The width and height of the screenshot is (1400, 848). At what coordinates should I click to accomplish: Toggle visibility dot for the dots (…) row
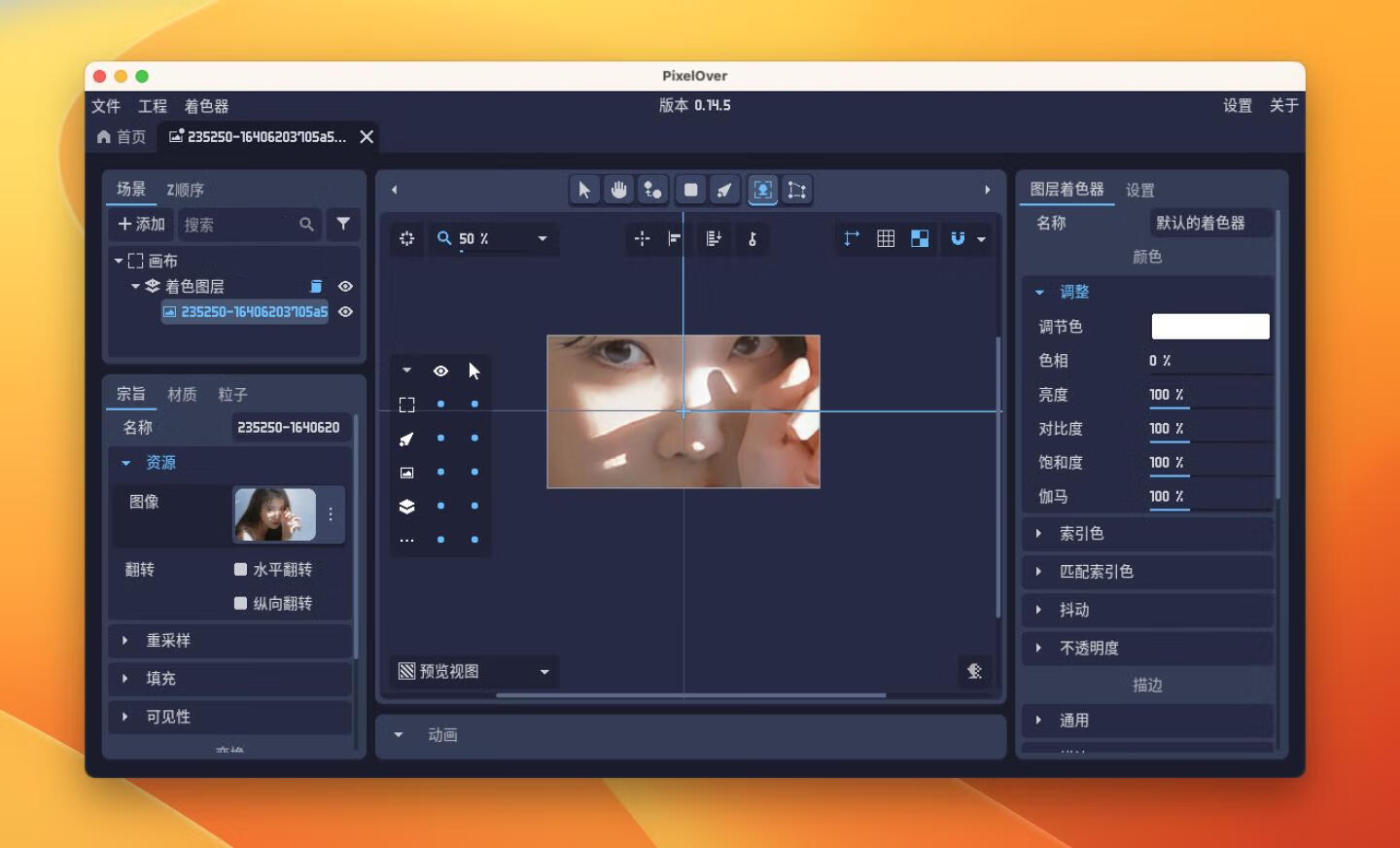(x=440, y=539)
